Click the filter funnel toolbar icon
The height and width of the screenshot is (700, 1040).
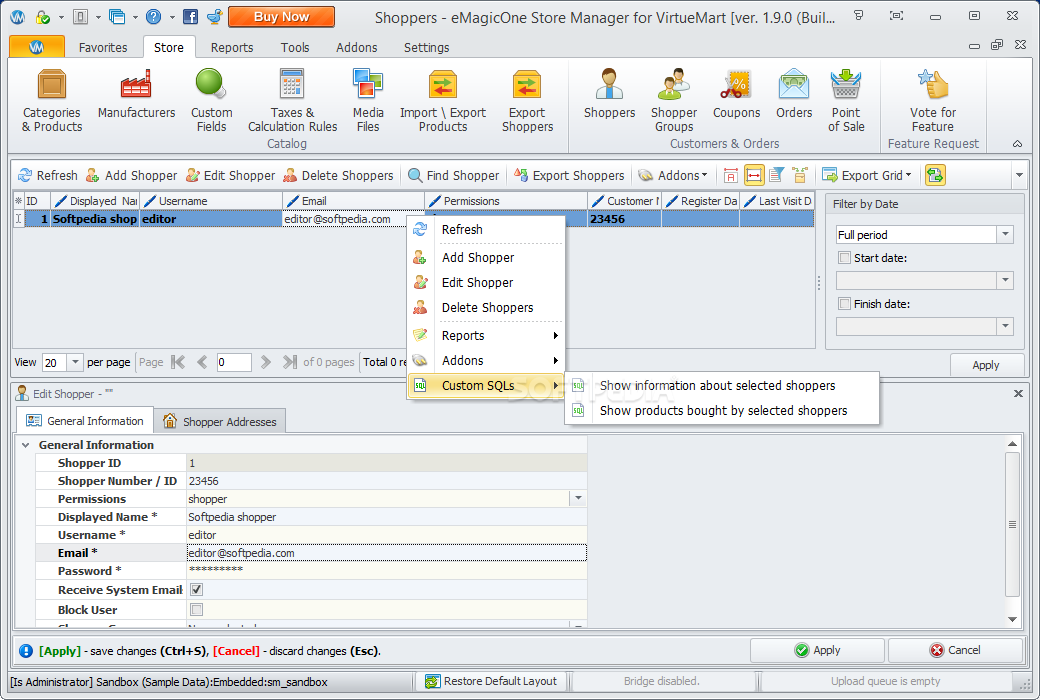pyautogui.click(x=777, y=175)
